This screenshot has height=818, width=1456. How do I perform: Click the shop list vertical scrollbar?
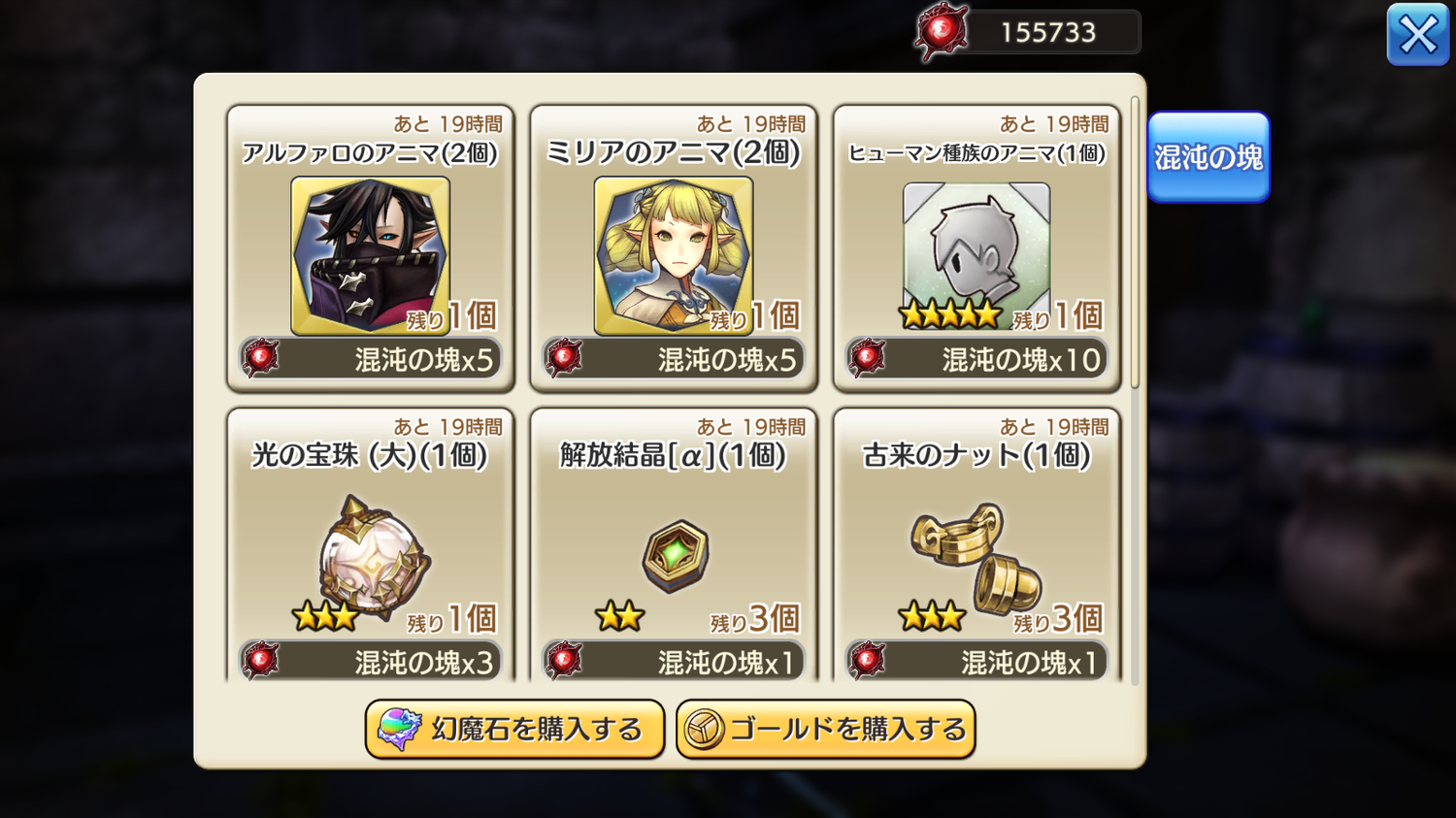point(1135,243)
